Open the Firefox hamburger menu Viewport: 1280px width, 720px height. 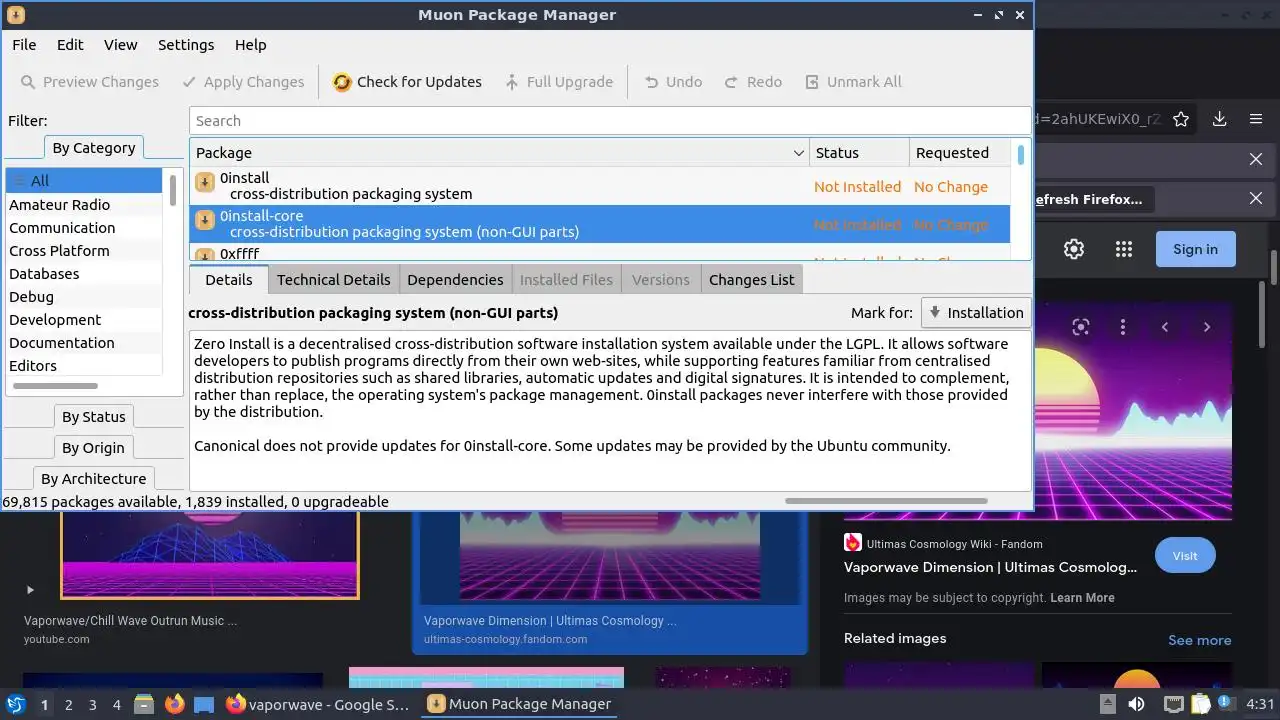(1256, 119)
